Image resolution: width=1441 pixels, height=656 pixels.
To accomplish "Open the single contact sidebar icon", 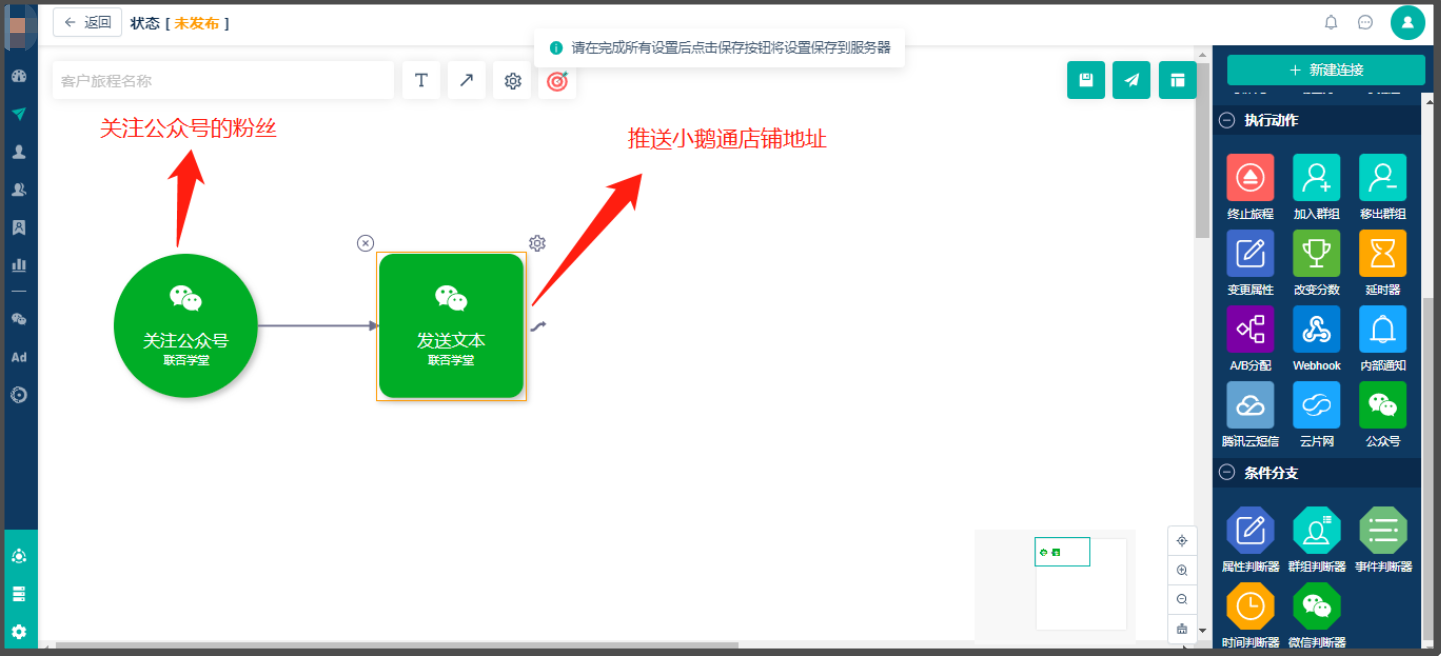I will pos(18,152).
